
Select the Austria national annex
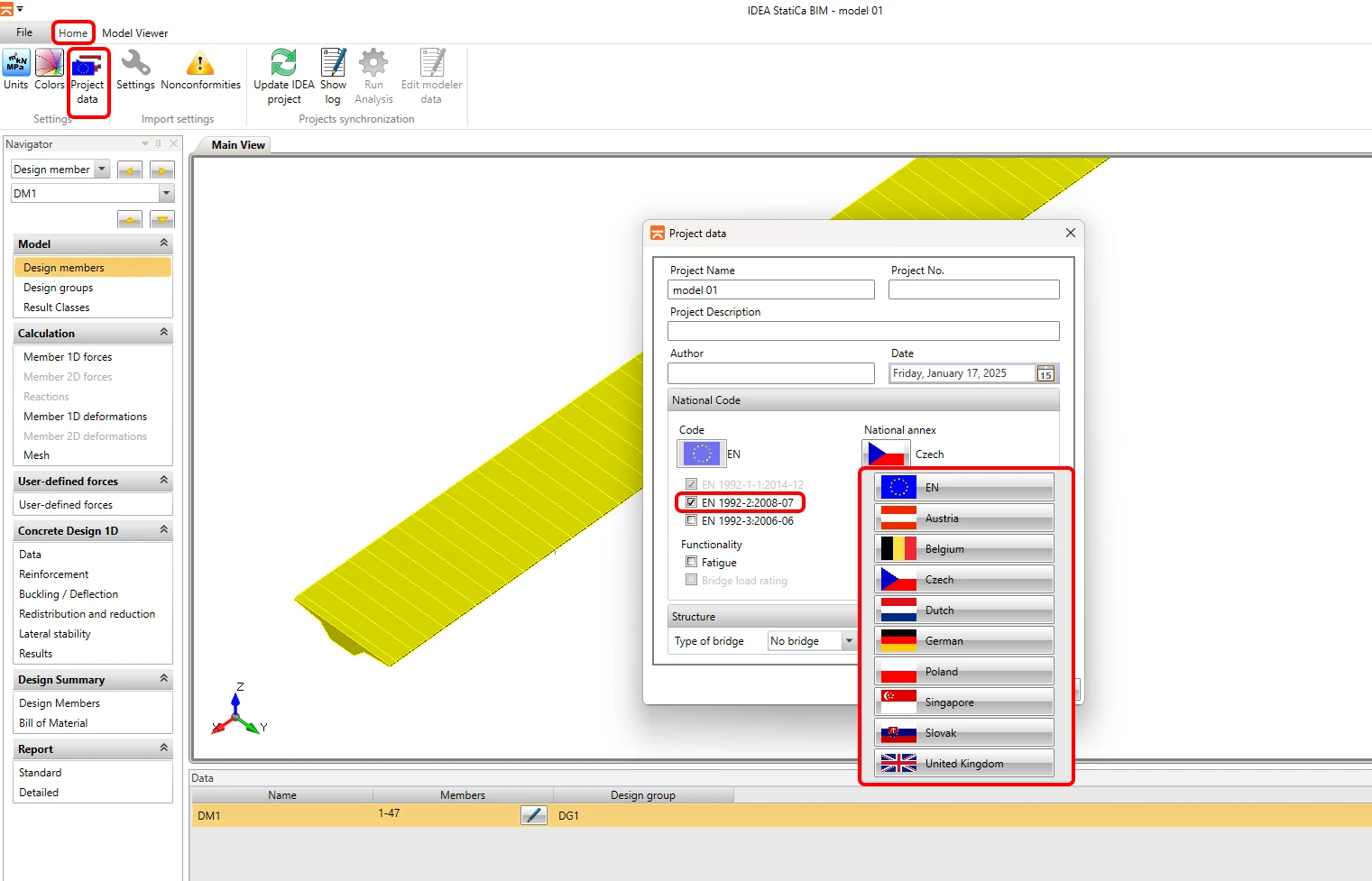[x=963, y=518]
